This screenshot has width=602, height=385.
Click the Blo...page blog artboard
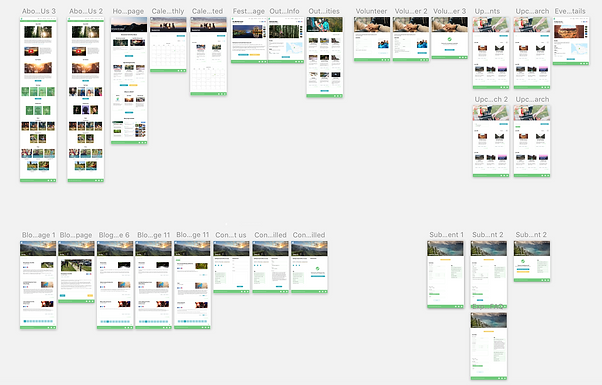click(76, 272)
